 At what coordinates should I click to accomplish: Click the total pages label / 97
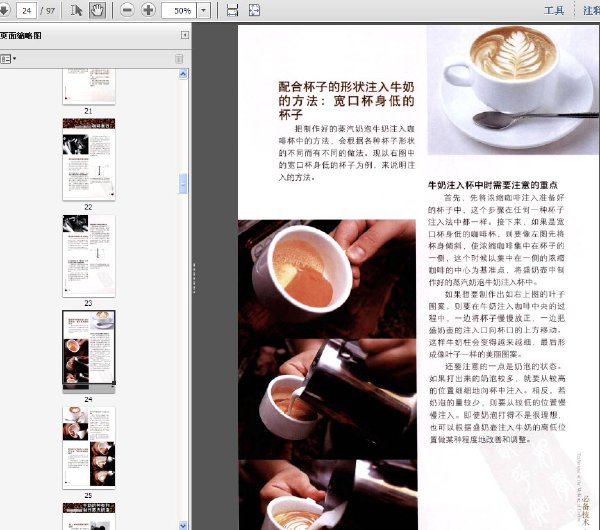[47, 11]
